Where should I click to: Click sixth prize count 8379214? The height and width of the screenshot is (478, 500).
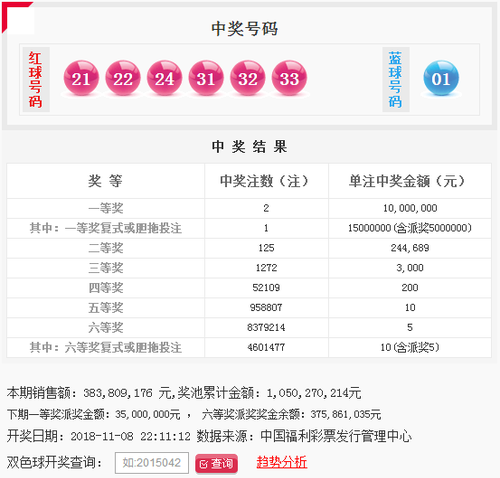[266, 328]
